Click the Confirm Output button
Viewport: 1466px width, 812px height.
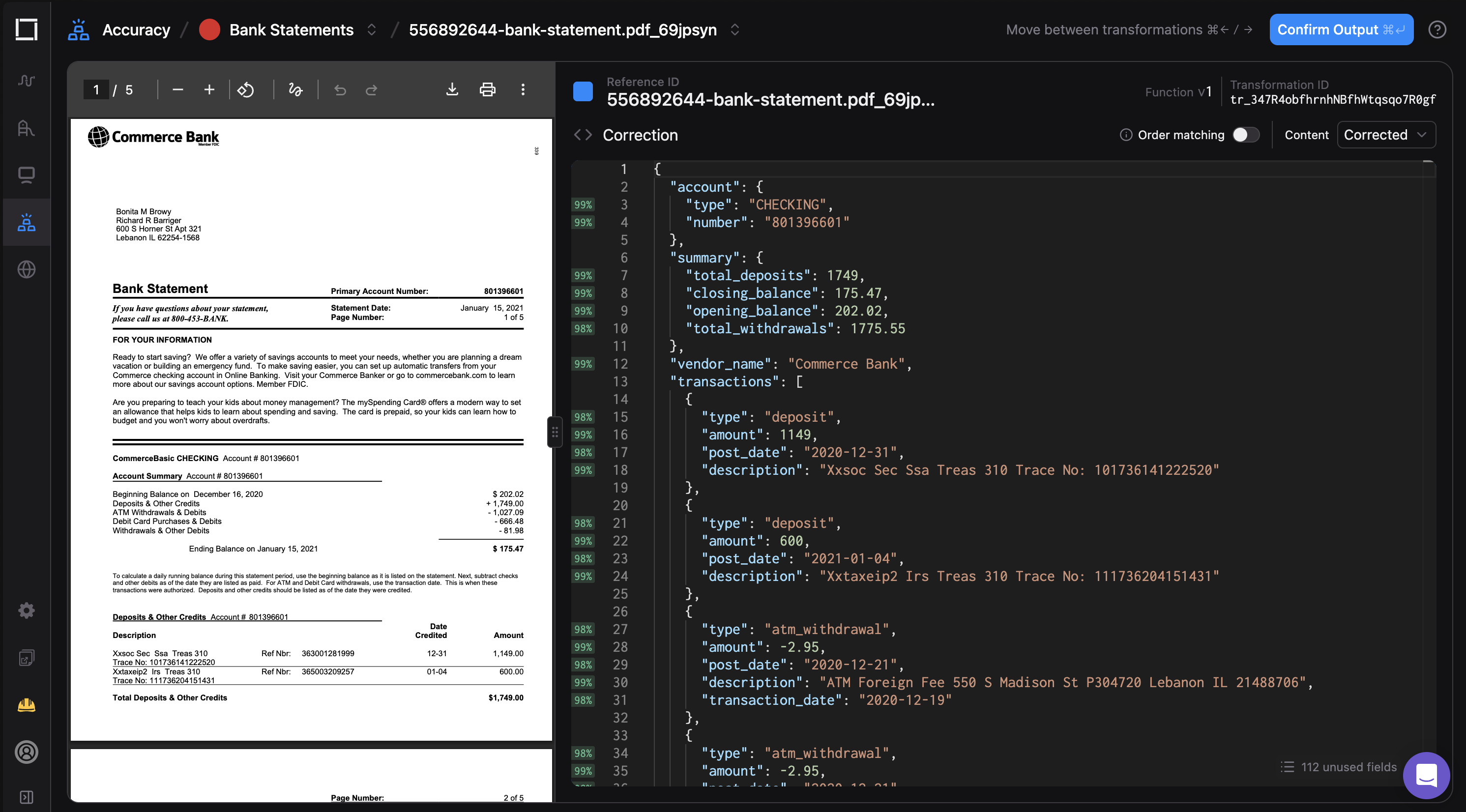click(1340, 29)
